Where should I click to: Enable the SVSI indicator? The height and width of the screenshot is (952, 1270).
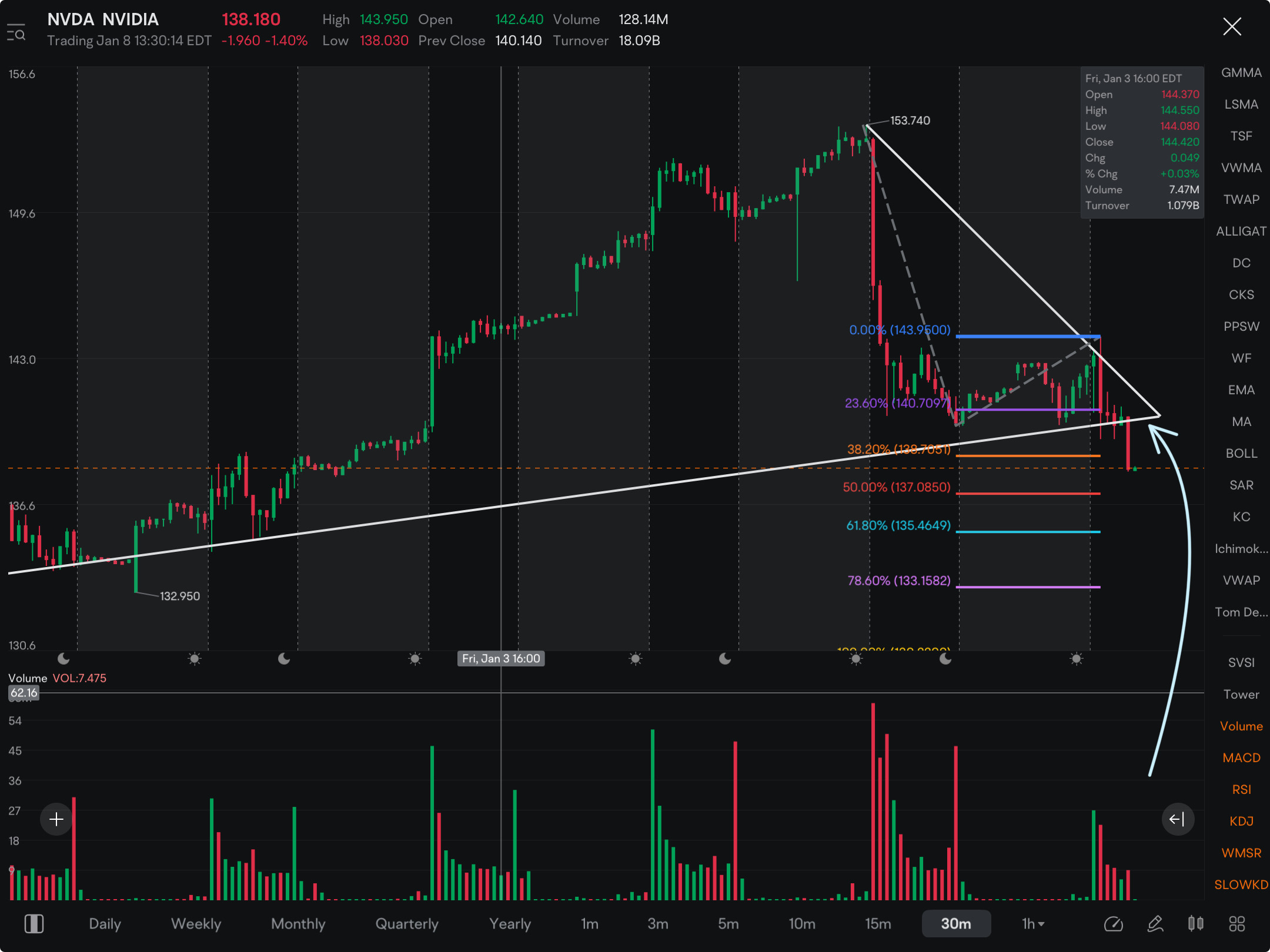point(1241,663)
